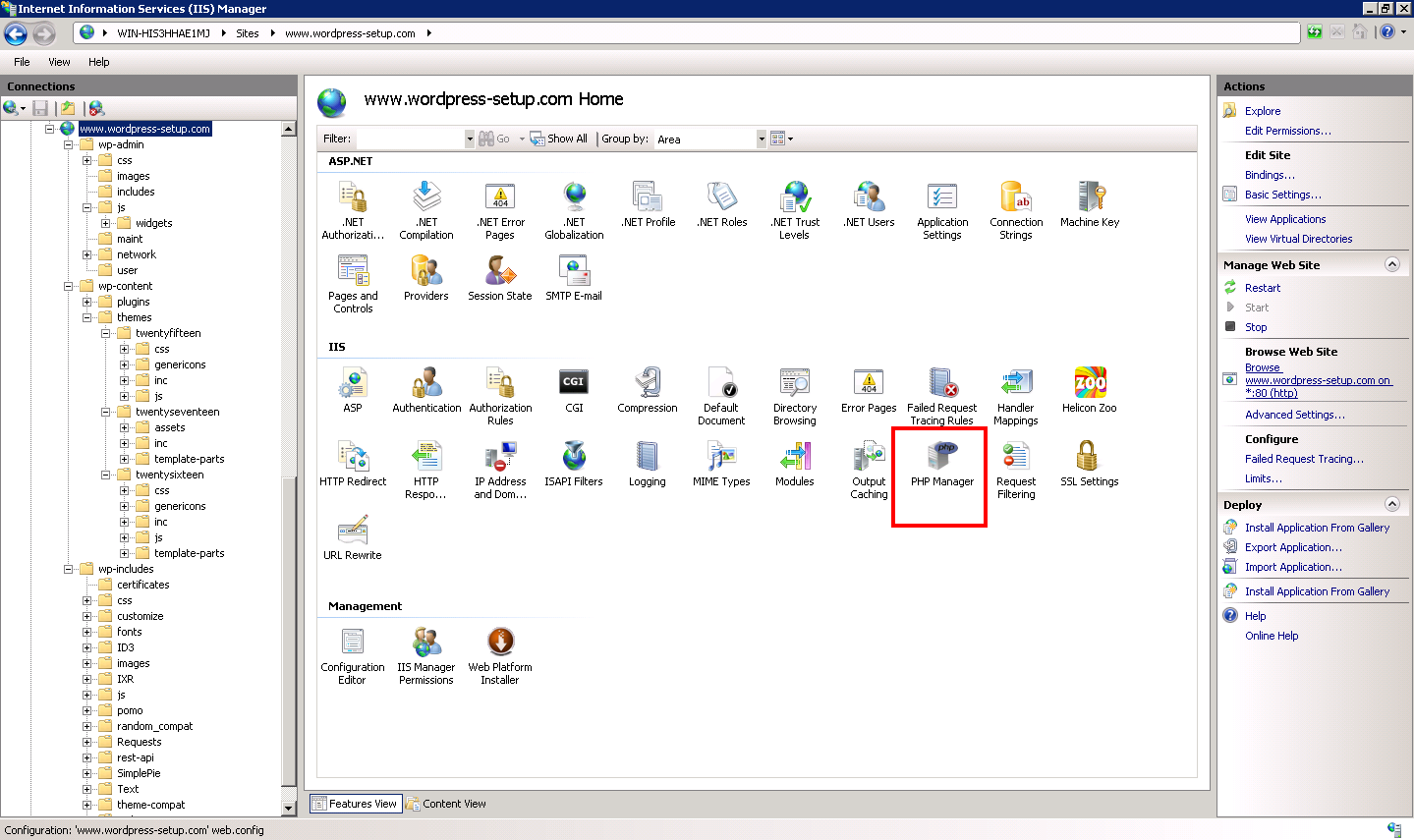Viewport: 1414px width, 840px height.
Task: Click Basic Settings action link
Action: [x=1282, y=195]
